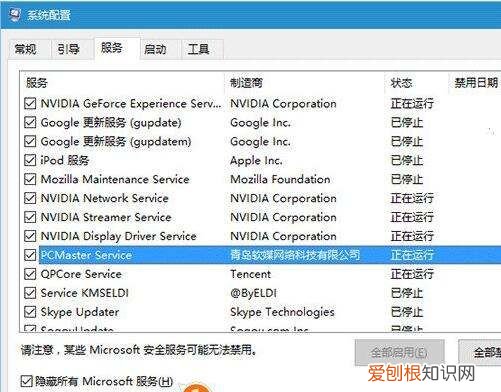Click the @ByELDI manufacturer cell

click(x=253, y=293)
